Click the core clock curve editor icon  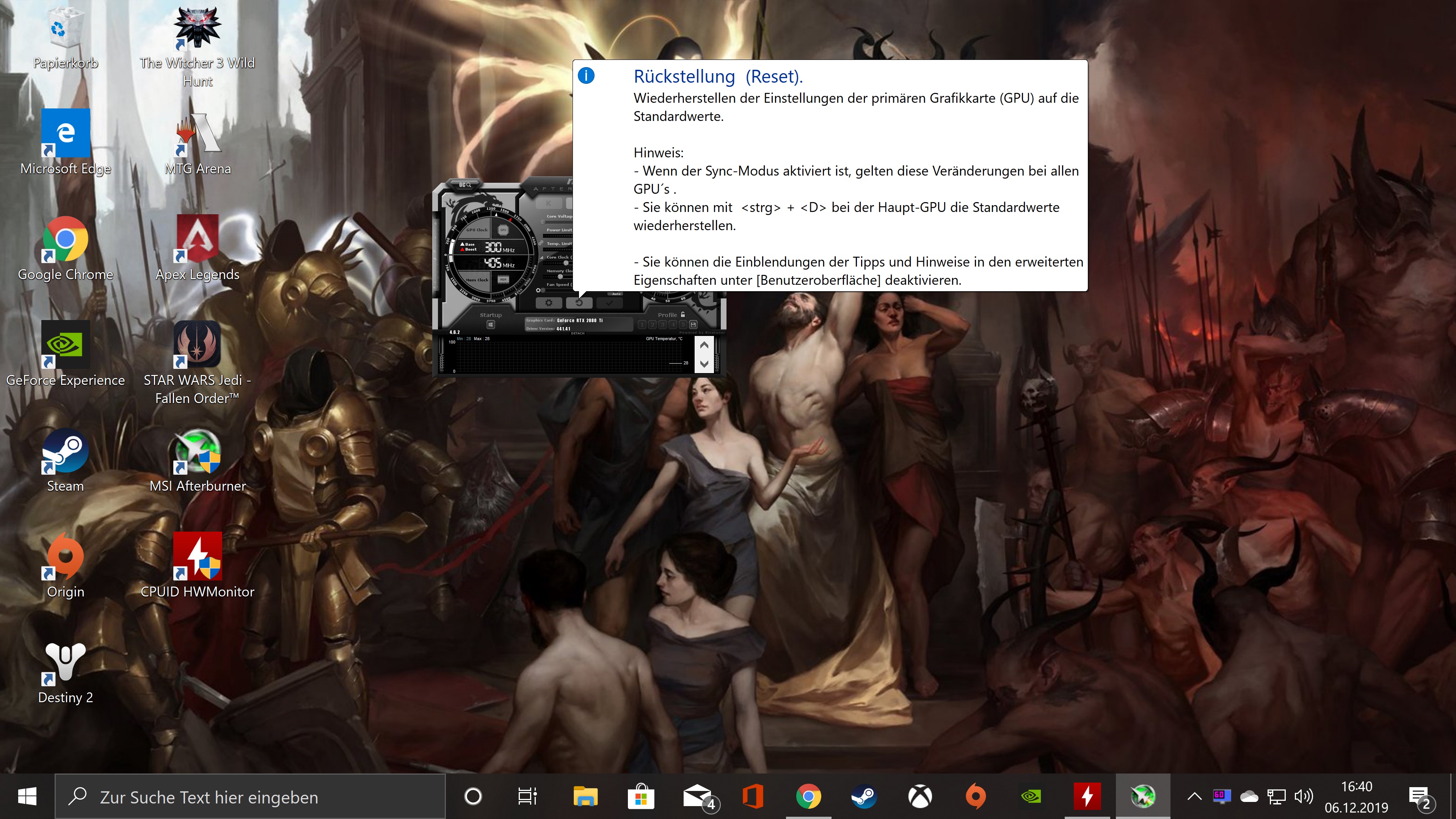(541, 258)
